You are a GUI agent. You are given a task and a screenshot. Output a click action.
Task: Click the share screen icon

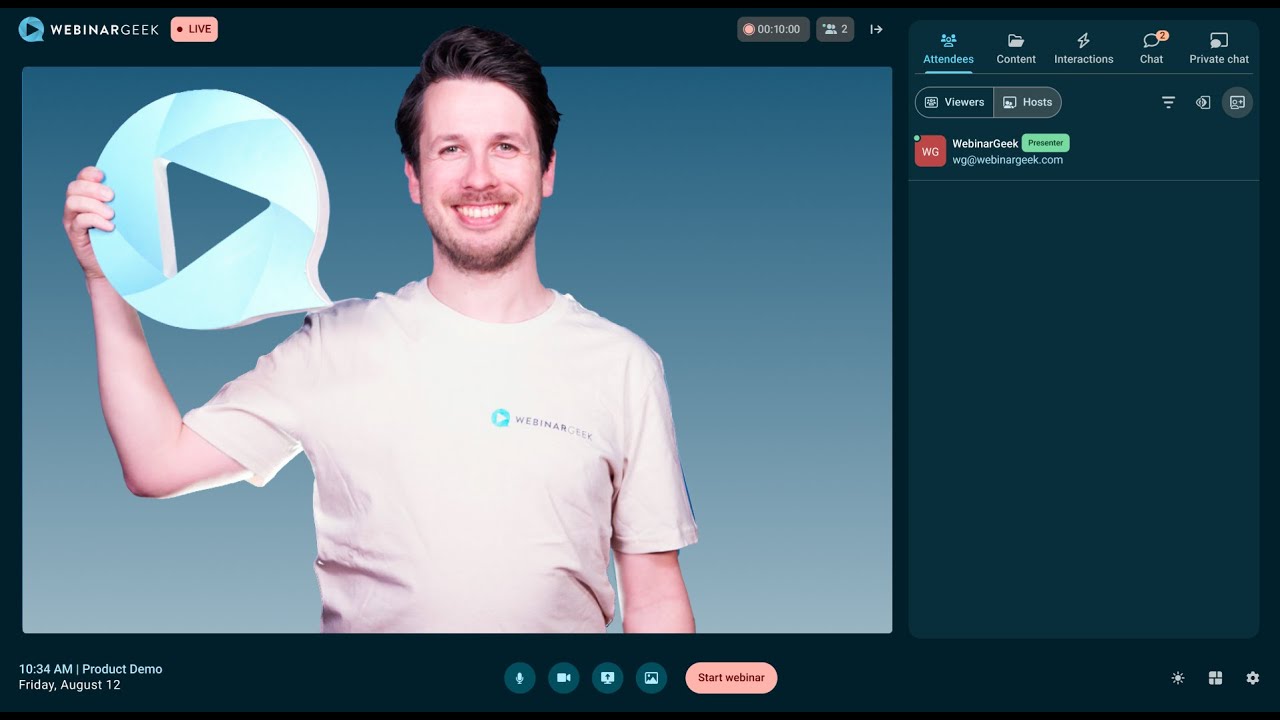point(607,678)
